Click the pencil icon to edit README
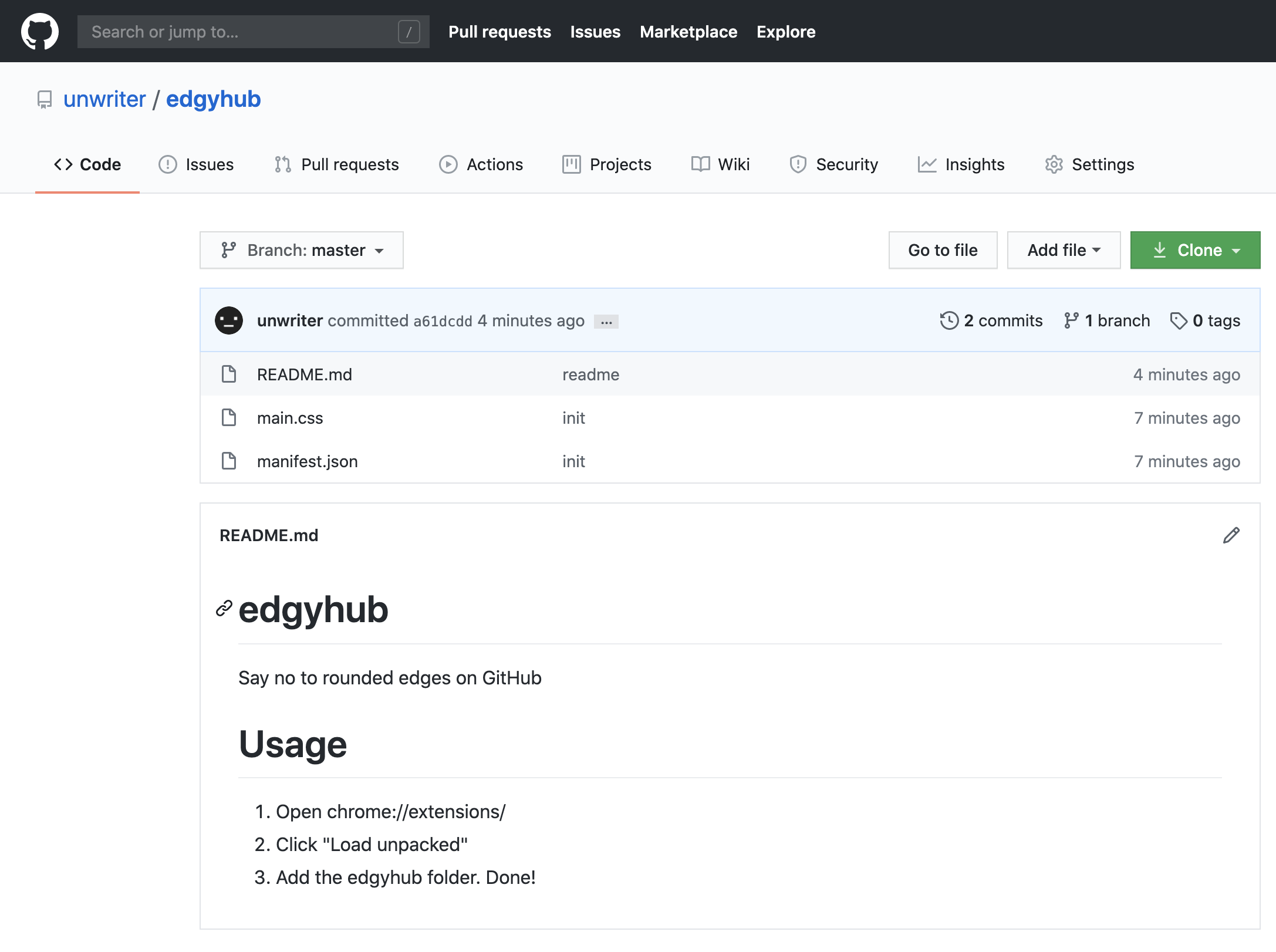 (x=1231, y=535)
